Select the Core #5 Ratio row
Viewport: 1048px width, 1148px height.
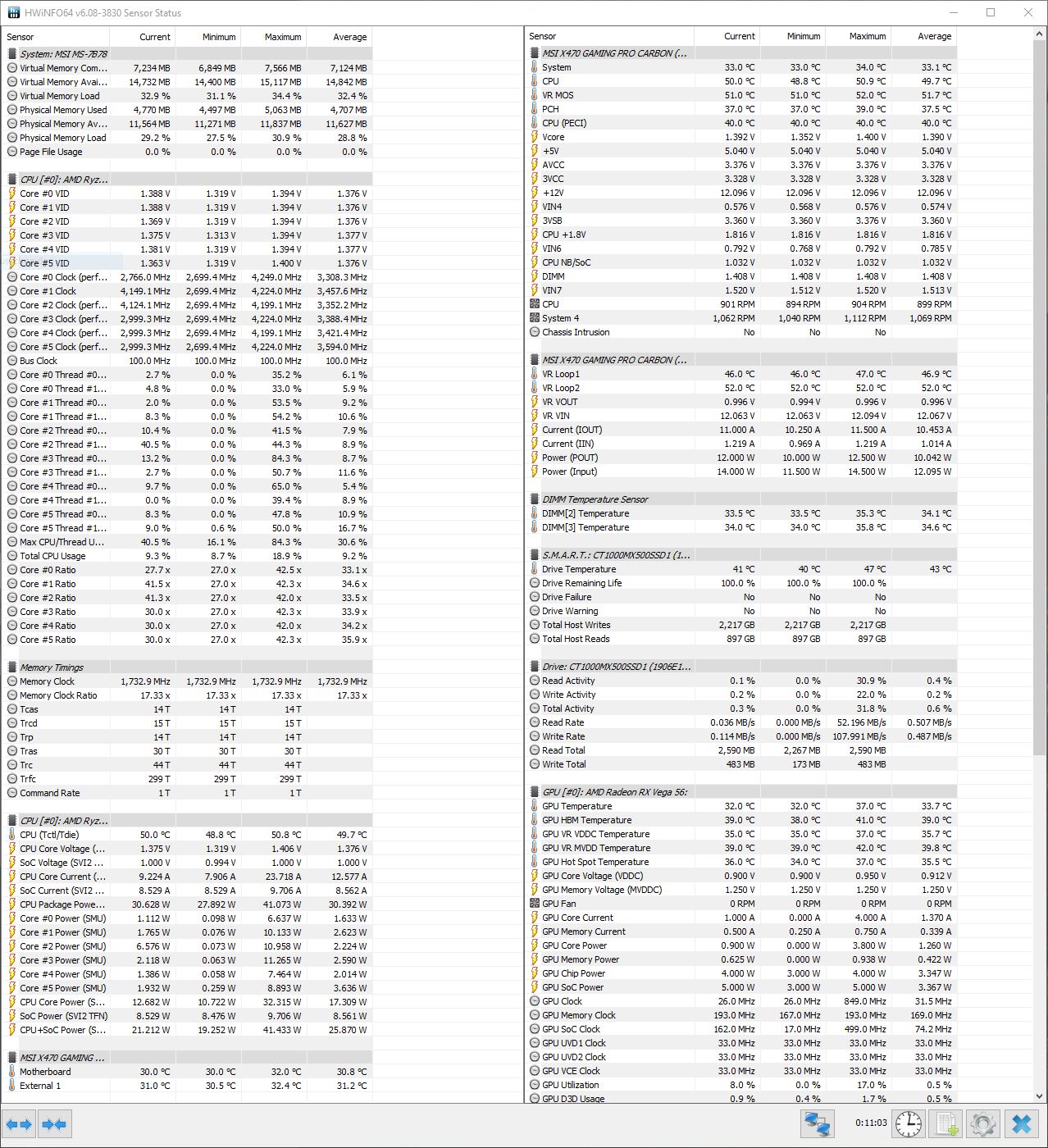(189, 640)
